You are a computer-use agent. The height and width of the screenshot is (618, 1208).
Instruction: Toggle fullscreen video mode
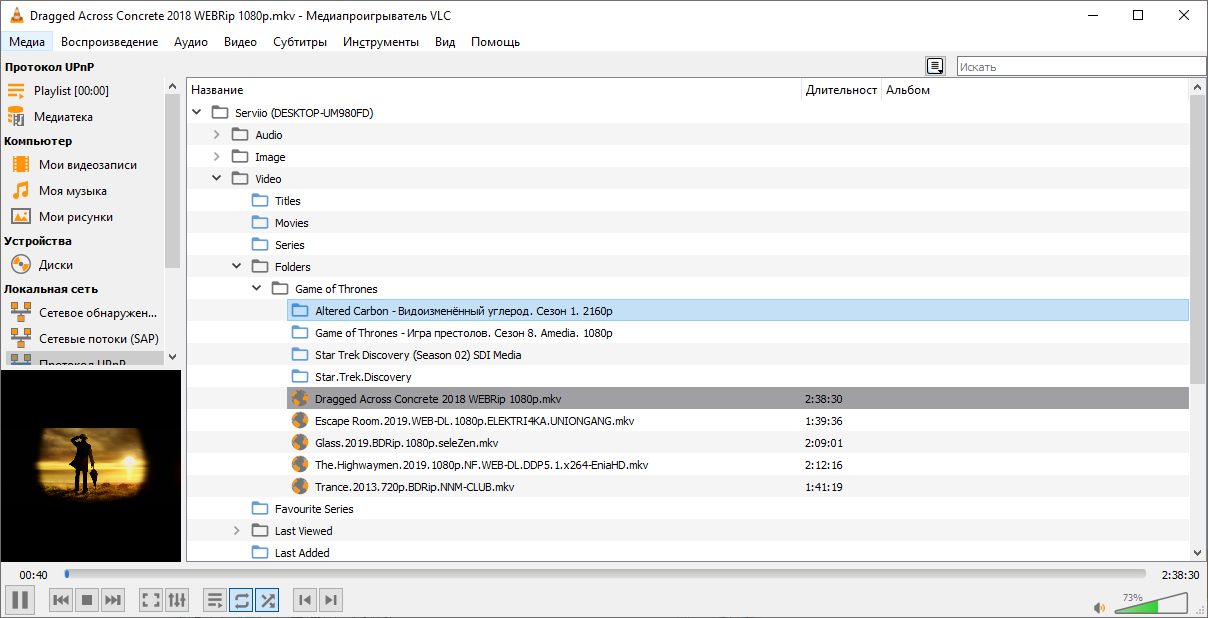[x=151, y=600]
